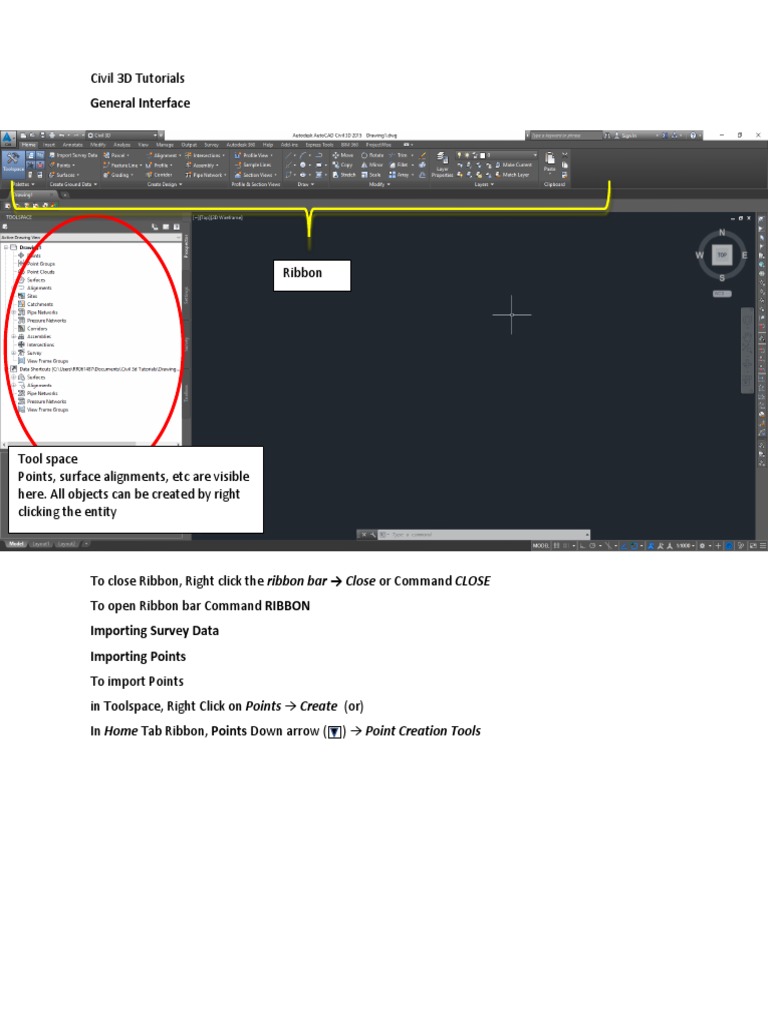The width and height of the screenshot is (768, 1024).
Task: Expand the Palettes panel flyout
Action: [x=24, y=185]
